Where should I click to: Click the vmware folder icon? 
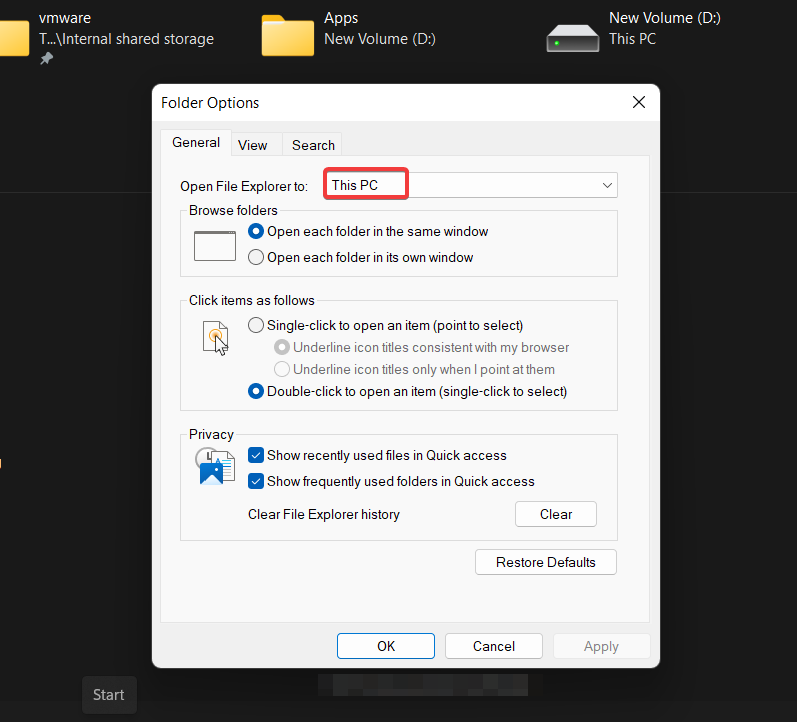coord(12,36)
